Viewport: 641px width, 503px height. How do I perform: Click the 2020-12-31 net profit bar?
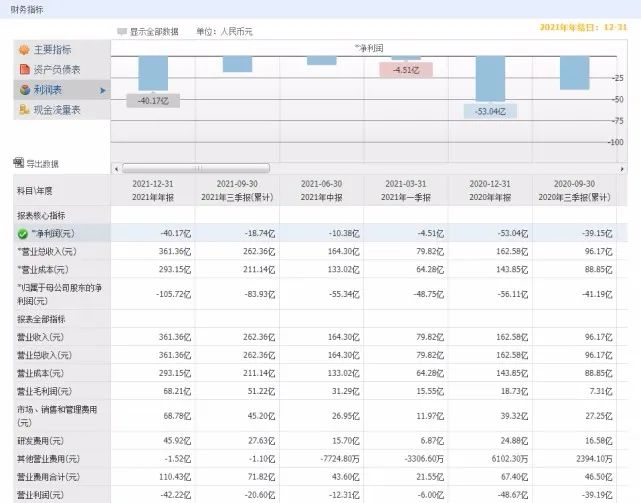click(x=490, y=79)
